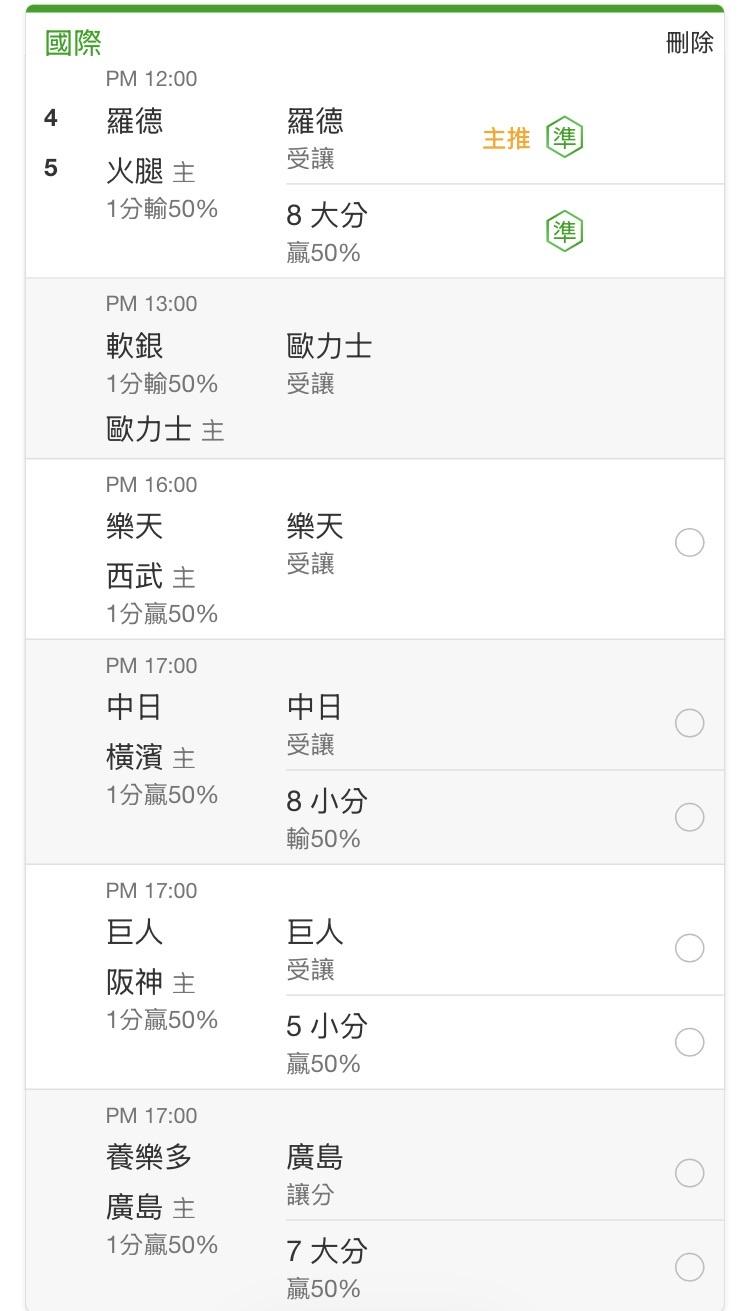This screenshot has height=1311, width=750.
Task: Click the 準 badge beside 羅德 受讓
Action: click(x=564, y=137)
